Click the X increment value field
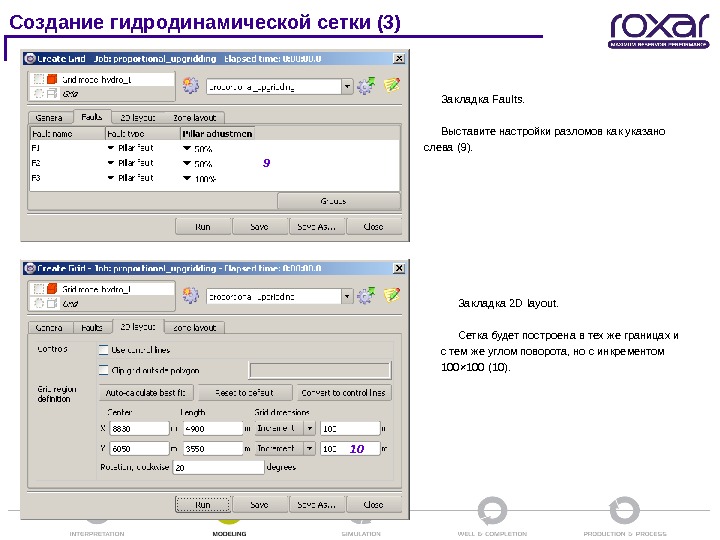Viewport: 720px width, 540px height. tap(350, 428)
